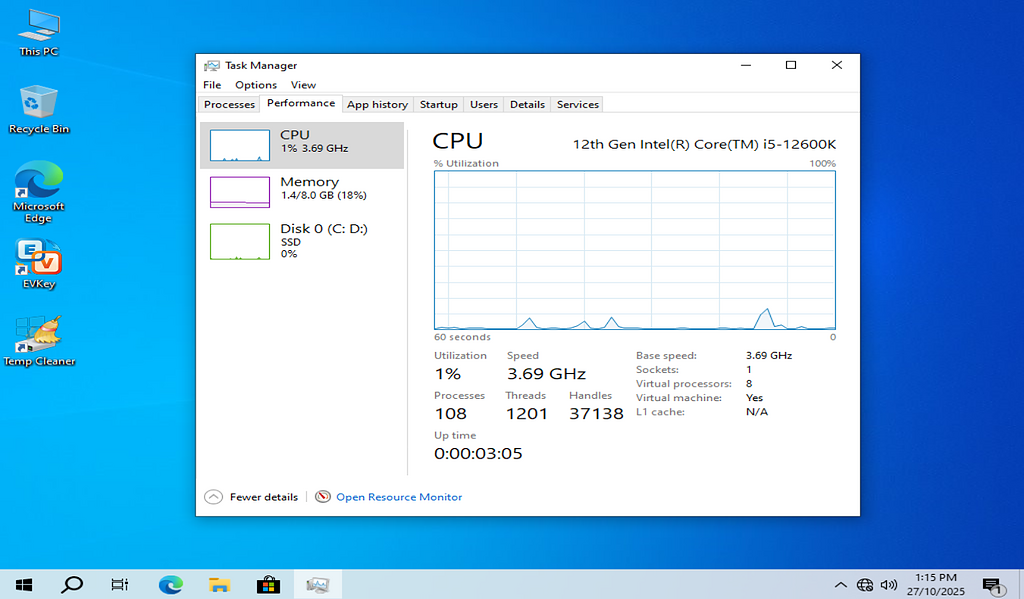Go to the Services tab
Image resolution: width=1024 pixels, height=599 pixels.
[x=577, y=104]
